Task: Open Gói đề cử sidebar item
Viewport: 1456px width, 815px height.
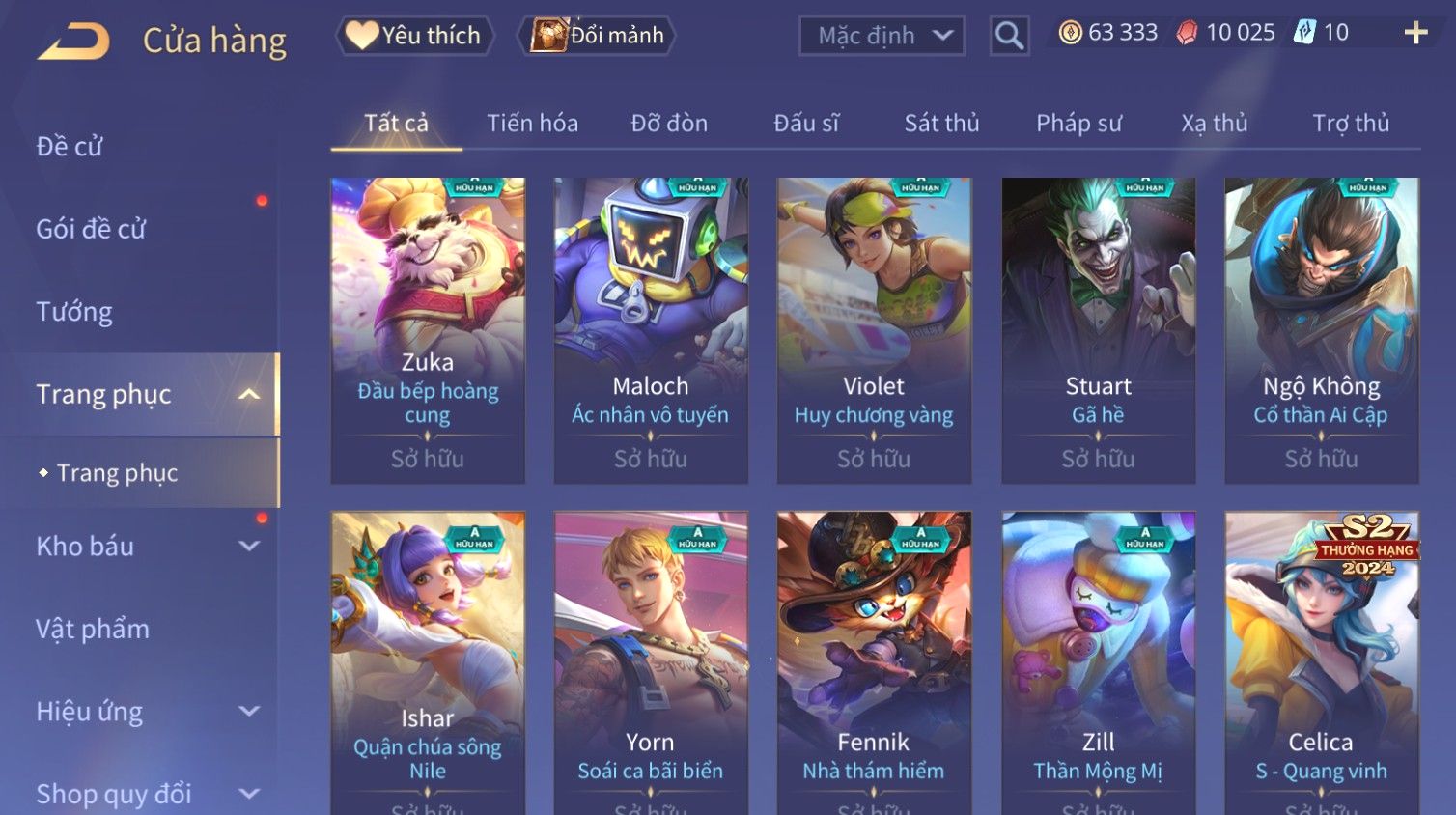Action: pos(91,229)
